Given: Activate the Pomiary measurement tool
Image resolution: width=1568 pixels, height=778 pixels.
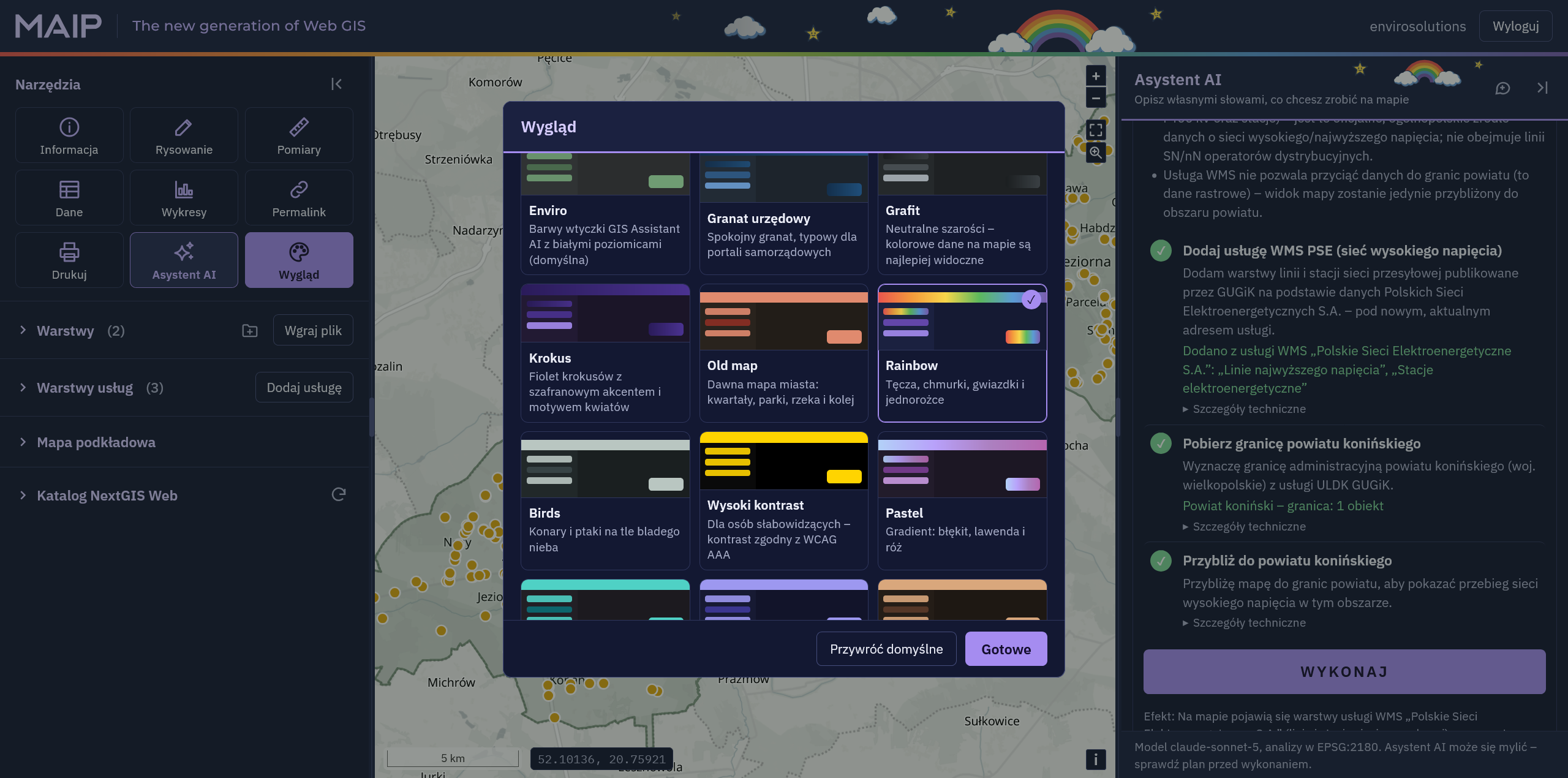Looking at the screenshot, I should [x=299, y=135].
